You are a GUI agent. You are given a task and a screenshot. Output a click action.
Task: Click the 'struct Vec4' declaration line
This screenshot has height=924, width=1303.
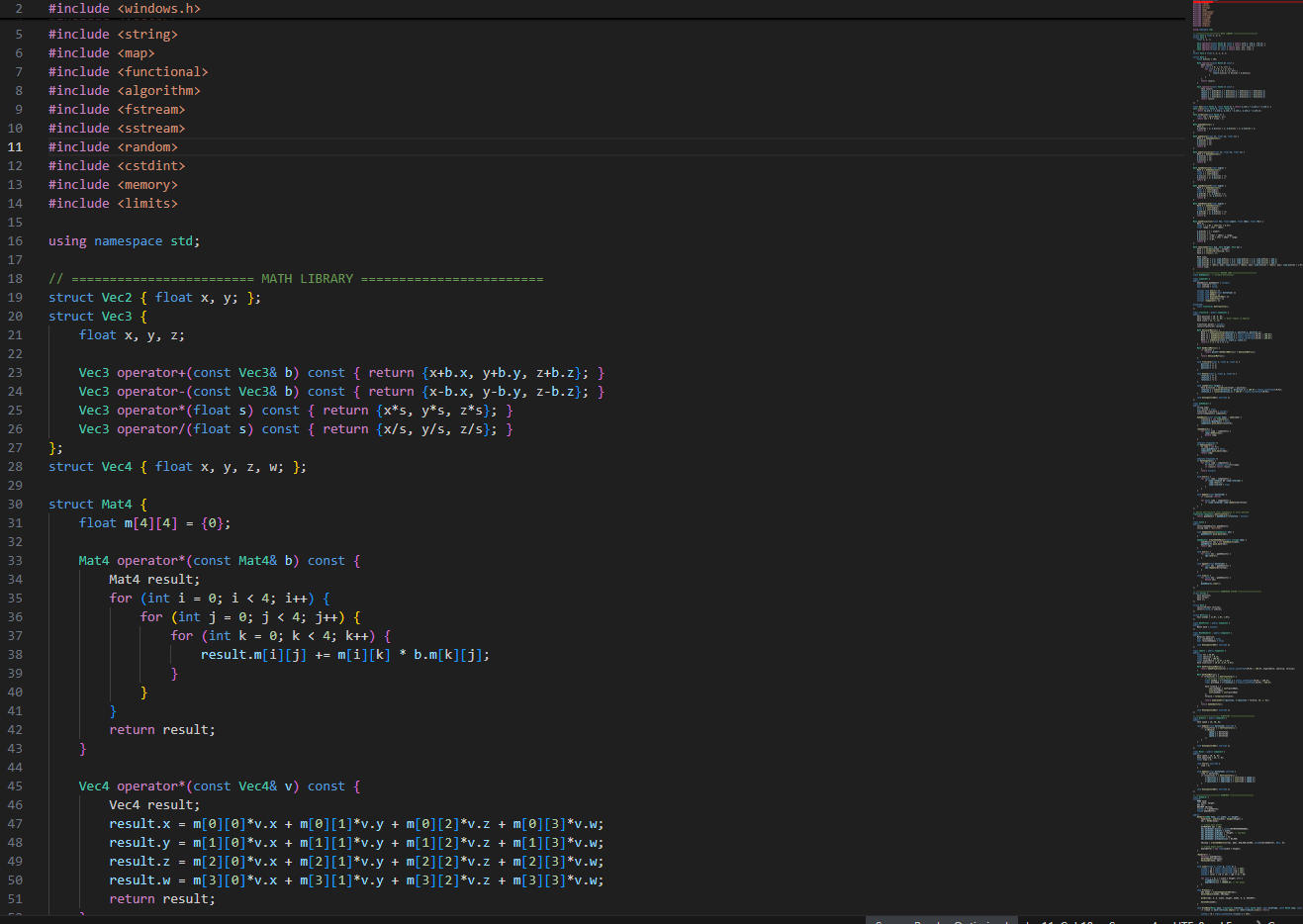click(178, 466)
